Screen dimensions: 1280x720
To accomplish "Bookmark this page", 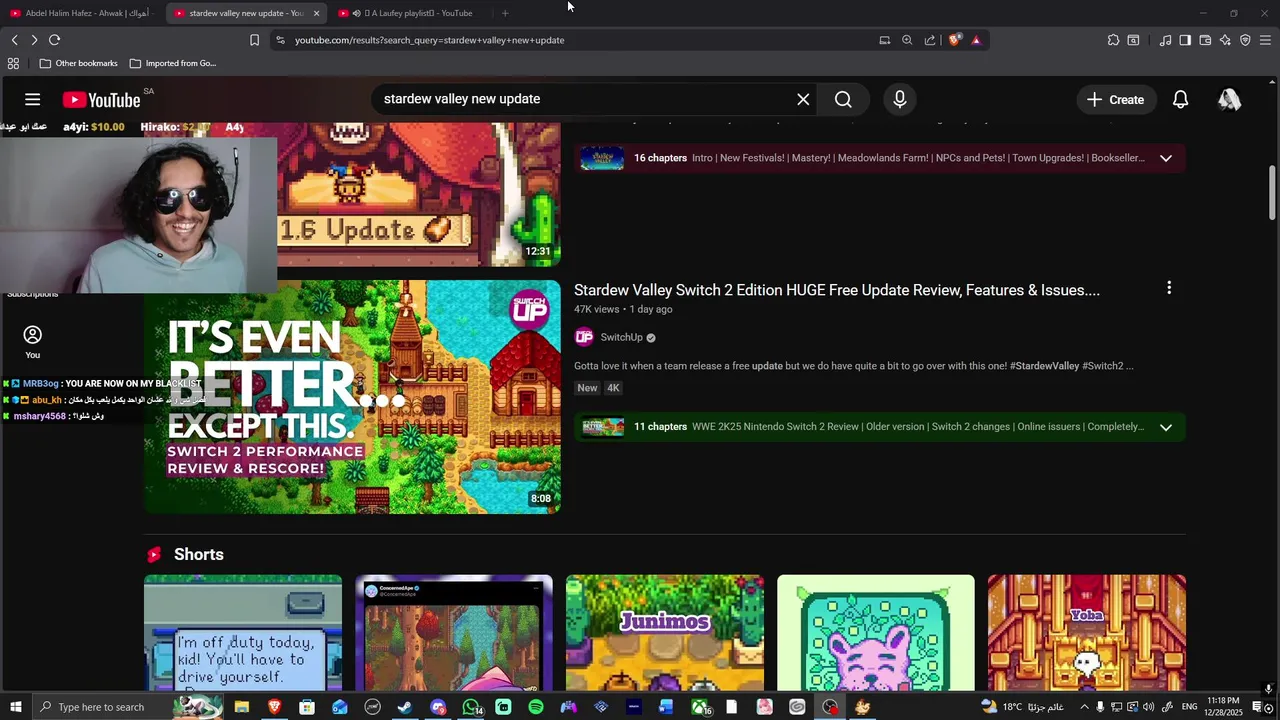I will click(x=254, y=40).
